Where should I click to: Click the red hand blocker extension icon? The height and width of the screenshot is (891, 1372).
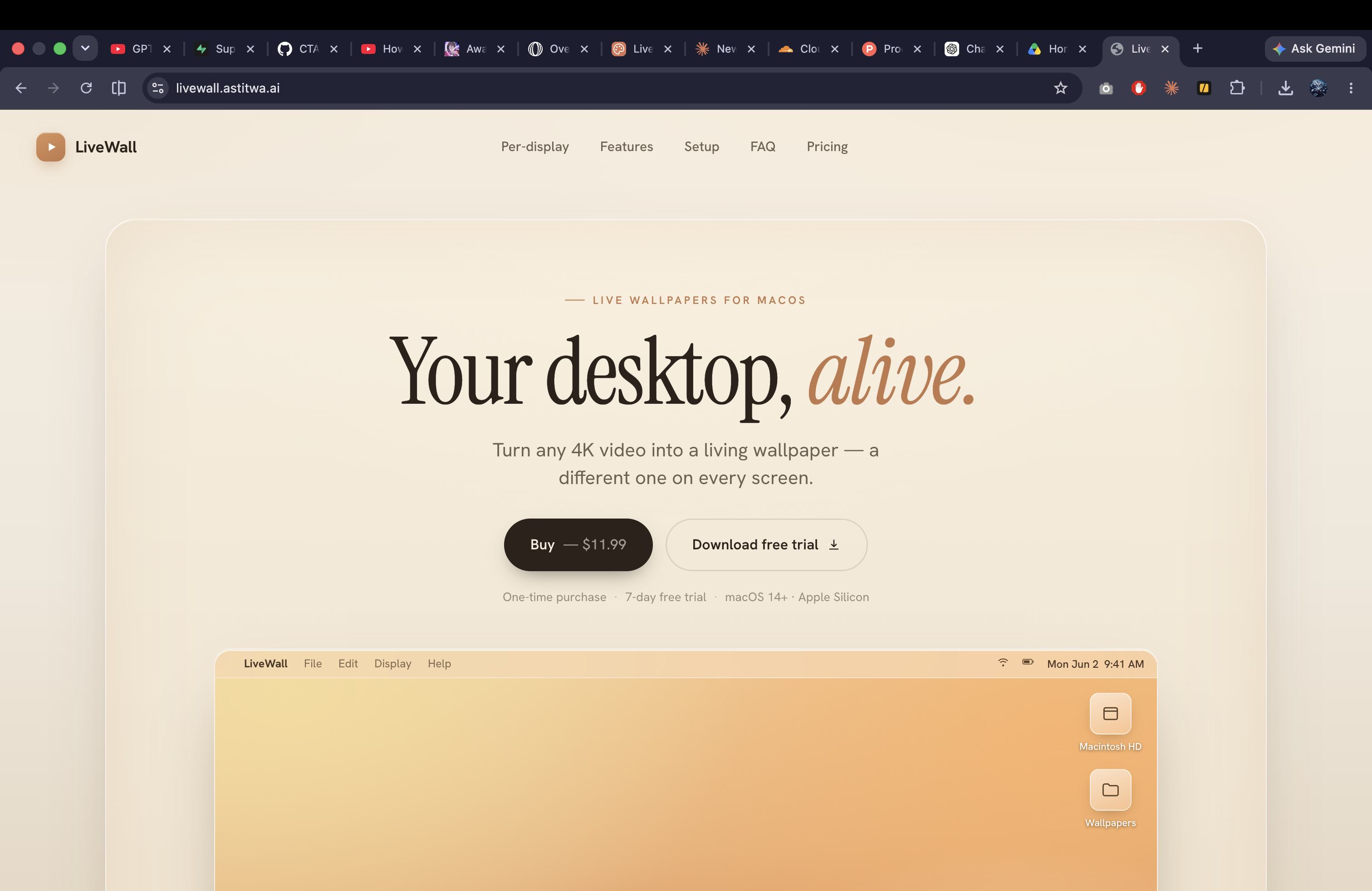(x=1138, y=88)
